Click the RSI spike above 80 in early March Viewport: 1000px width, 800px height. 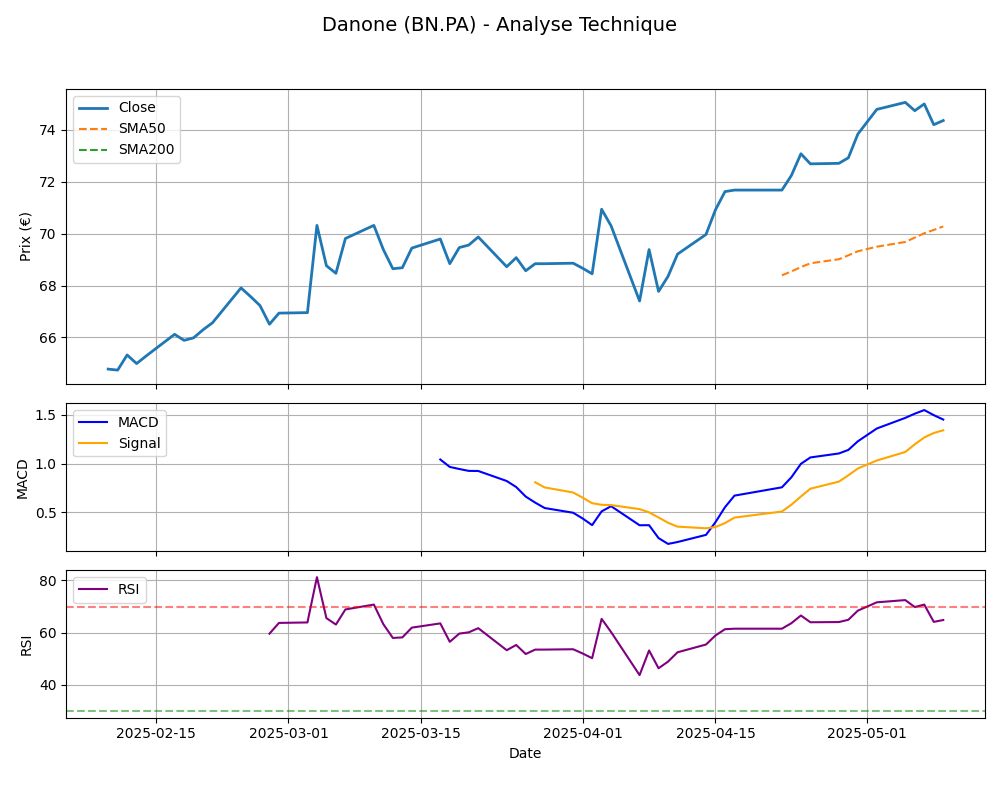pos(317,578)
